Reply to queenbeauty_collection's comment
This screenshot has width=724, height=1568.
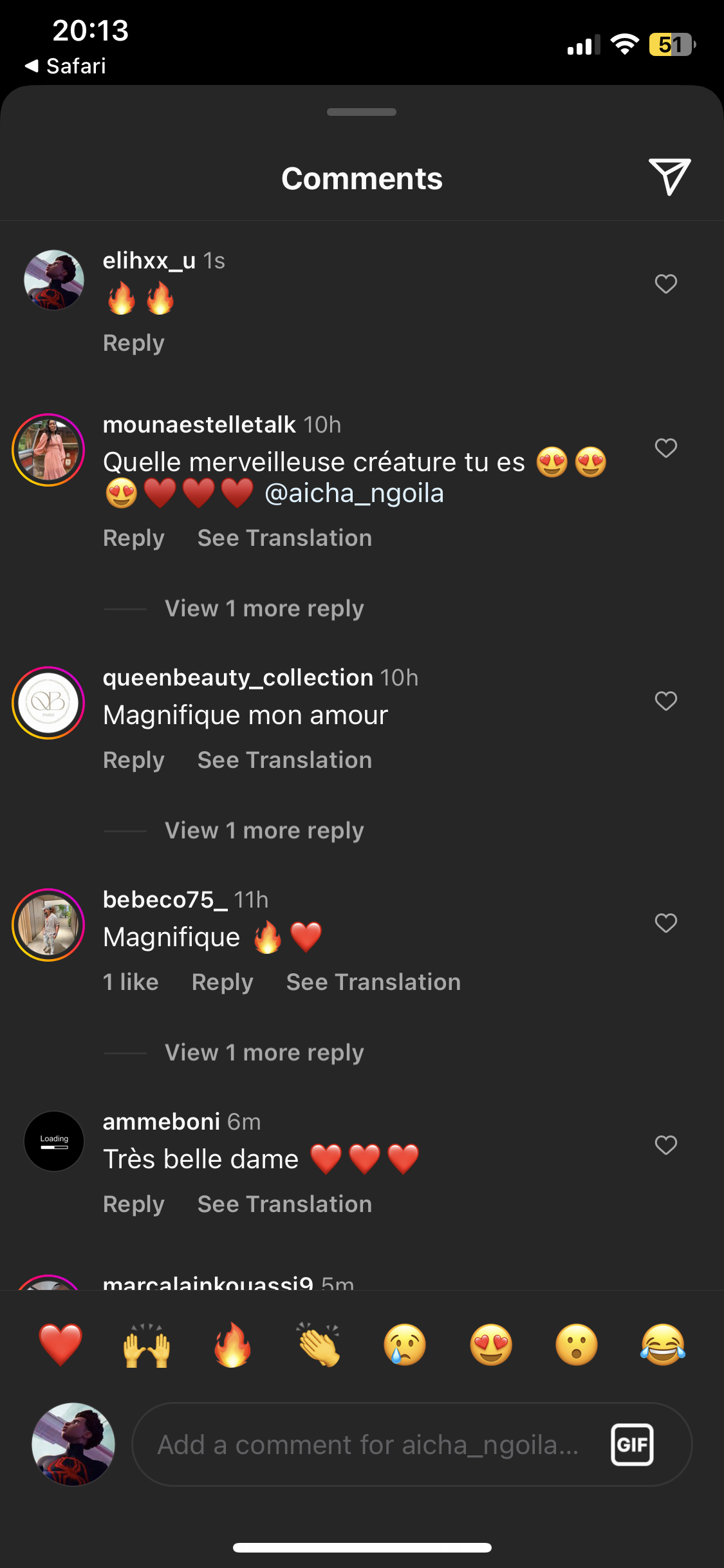click(x=134, y=760)
